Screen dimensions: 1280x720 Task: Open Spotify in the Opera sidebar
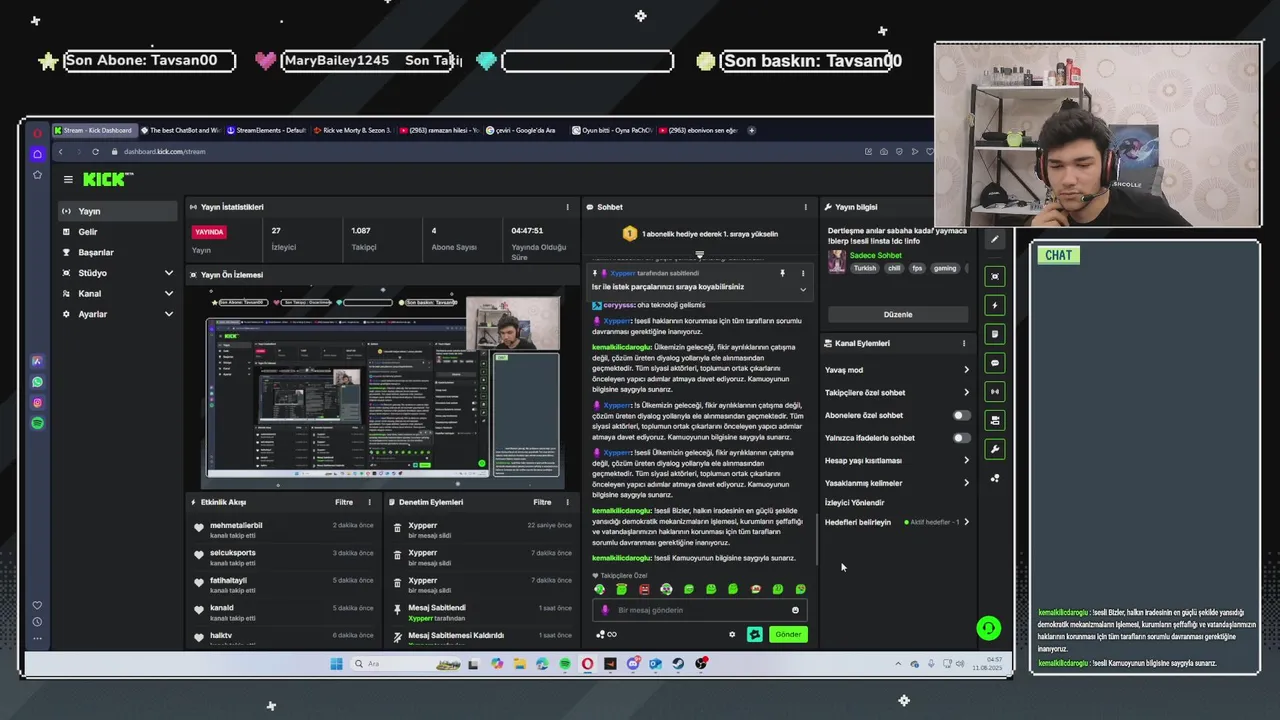click(x=37, y=423)
